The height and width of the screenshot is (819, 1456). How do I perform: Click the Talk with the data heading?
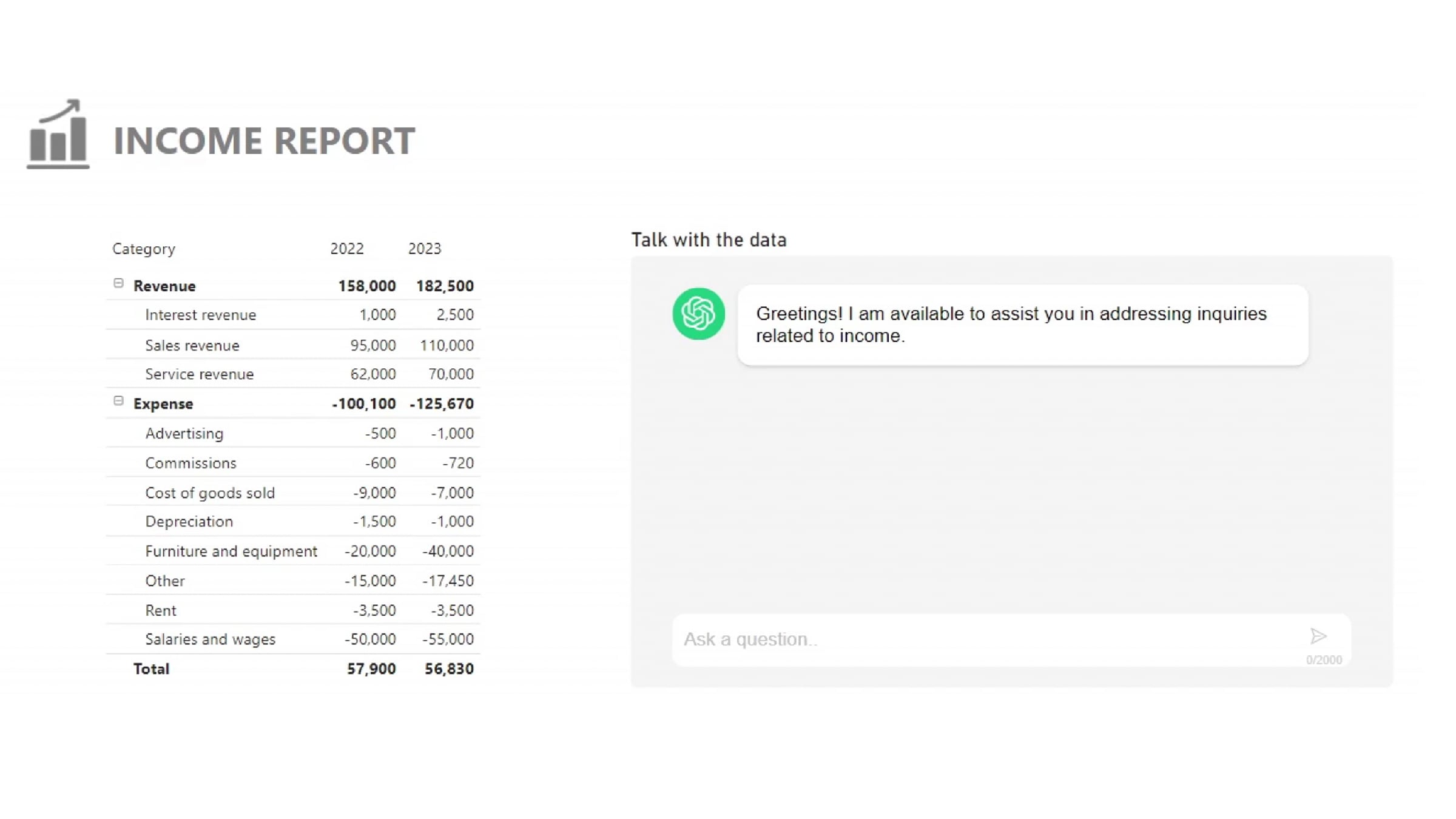point(709,240)
